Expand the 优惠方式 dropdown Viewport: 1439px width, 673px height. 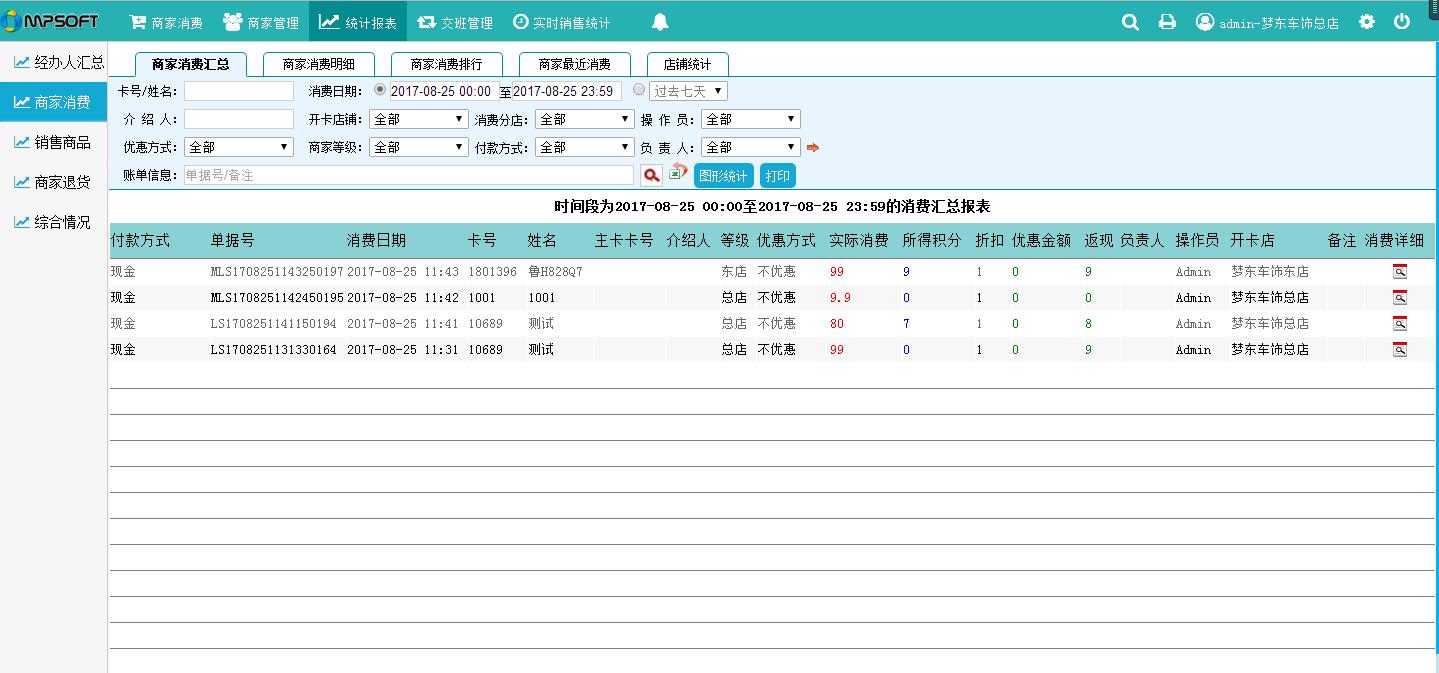238,147
